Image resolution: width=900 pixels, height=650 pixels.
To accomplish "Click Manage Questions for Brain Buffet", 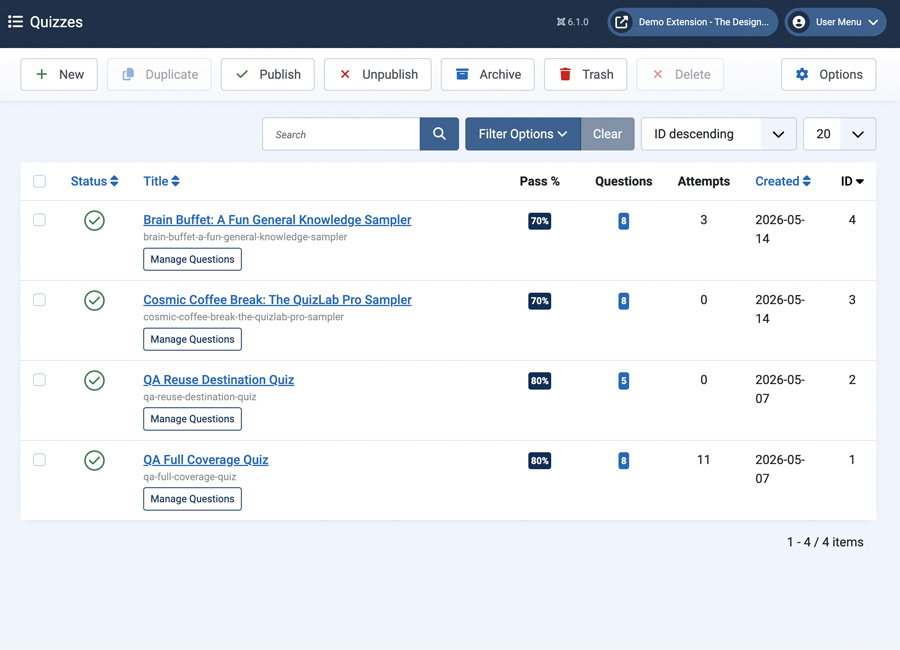I will pyautogui.click(x=192, y=259).
